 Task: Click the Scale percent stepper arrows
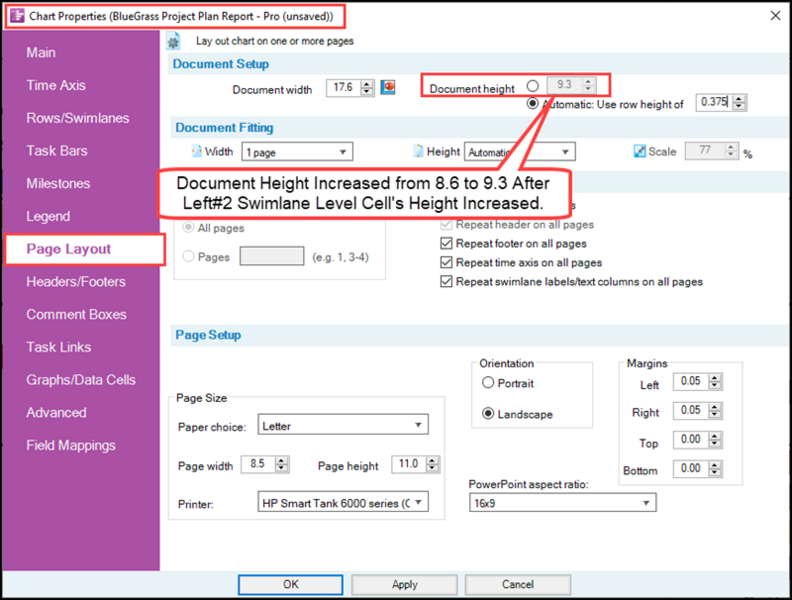tap(731, 151)
